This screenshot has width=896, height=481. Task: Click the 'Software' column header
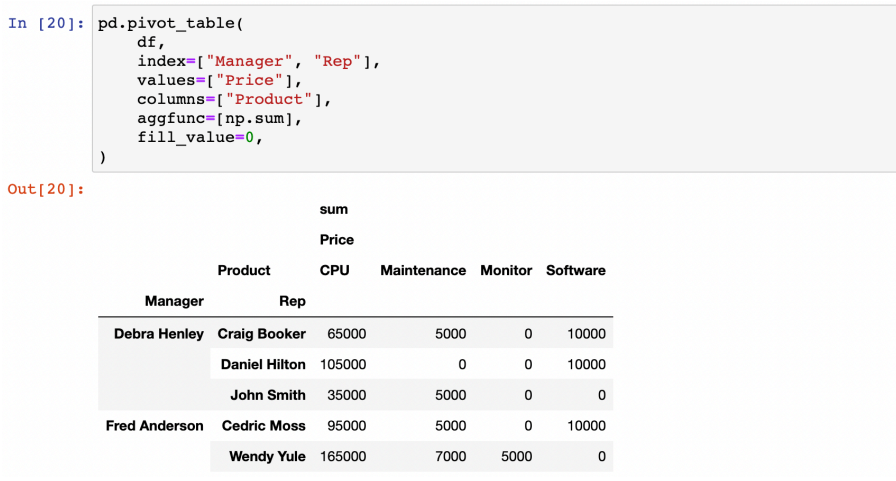coord(576,271)
